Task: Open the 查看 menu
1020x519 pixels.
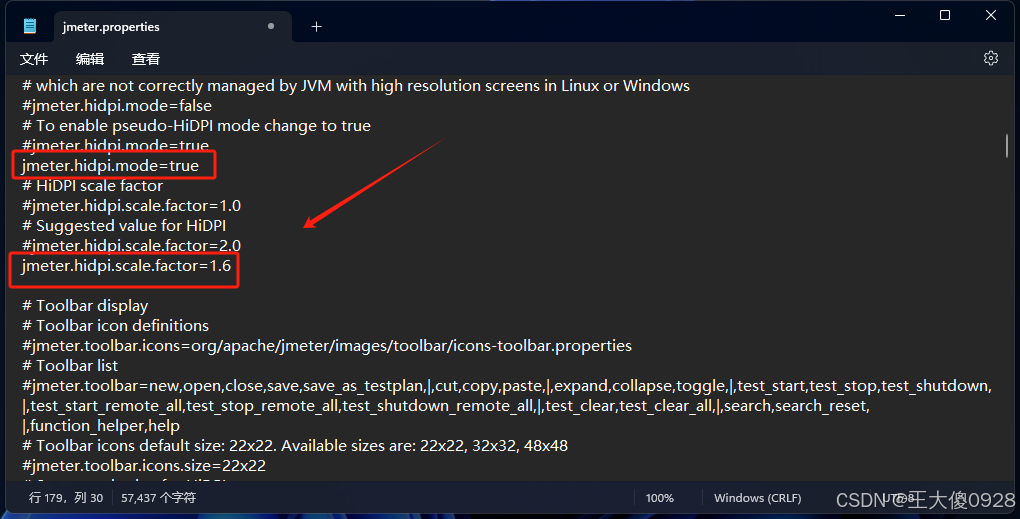Action: (146, 59)
